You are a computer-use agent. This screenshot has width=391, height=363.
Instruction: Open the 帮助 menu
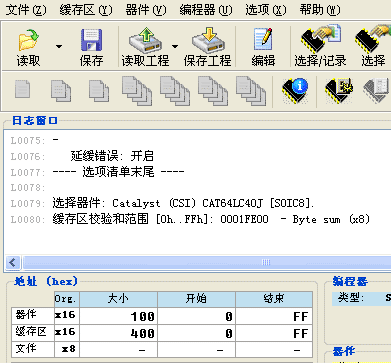(x=320, y=10)
